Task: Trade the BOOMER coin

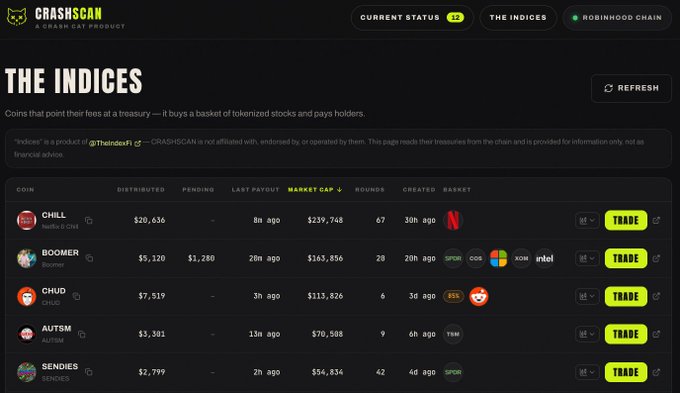Action: tap(626, 258)
